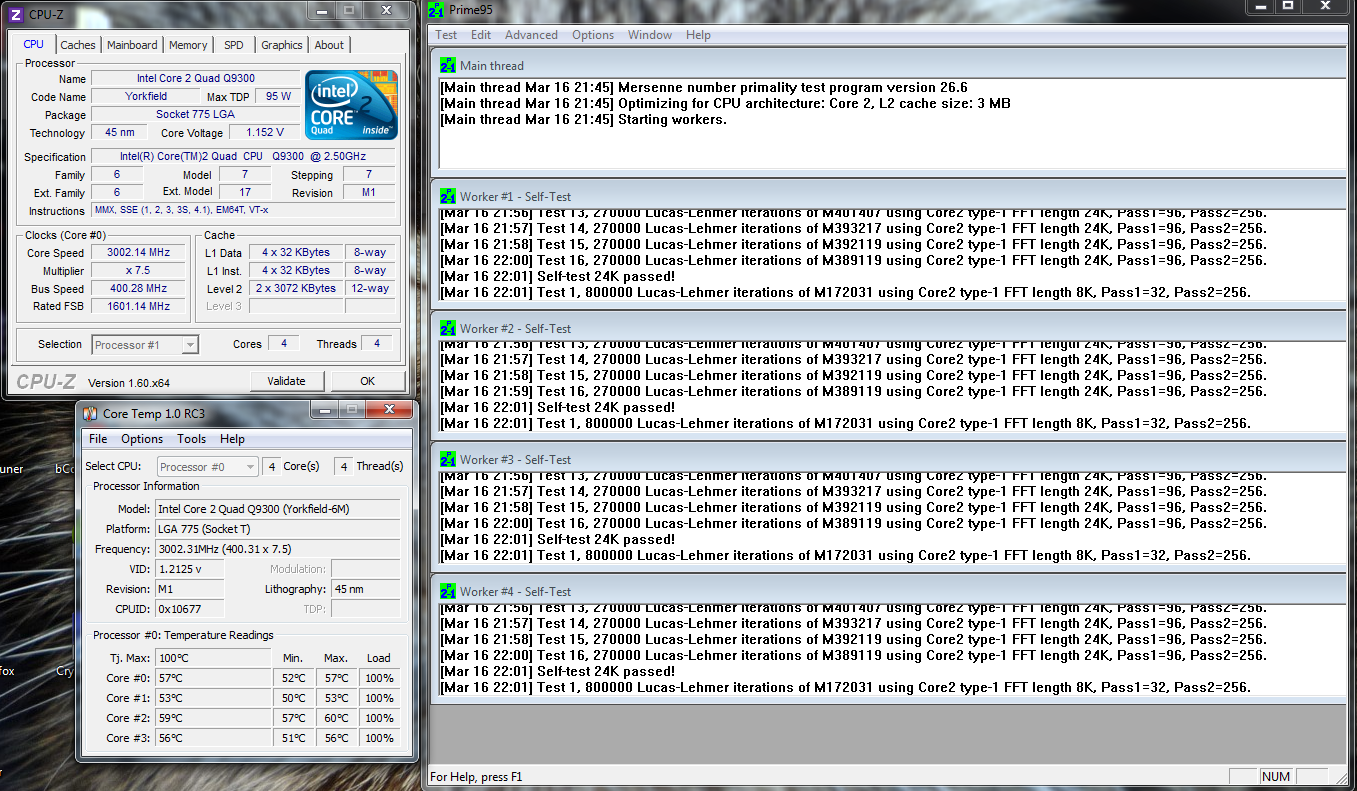Click the Worker #1 'Self-test 24K passed!' line
The image size is (1357, 791).
click(x=557, y=276)
